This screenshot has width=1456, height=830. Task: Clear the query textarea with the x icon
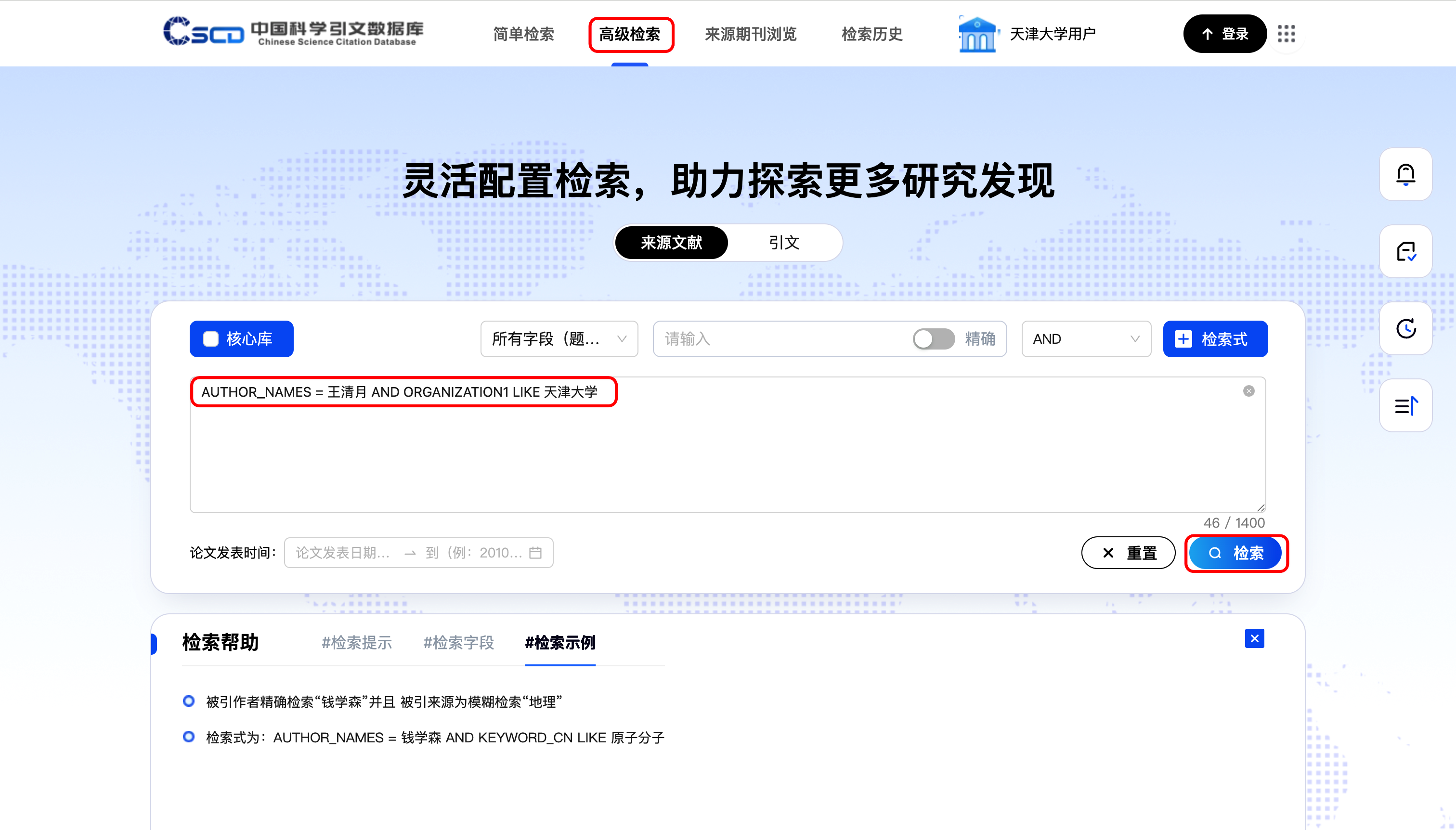[x=1248, y=391]
